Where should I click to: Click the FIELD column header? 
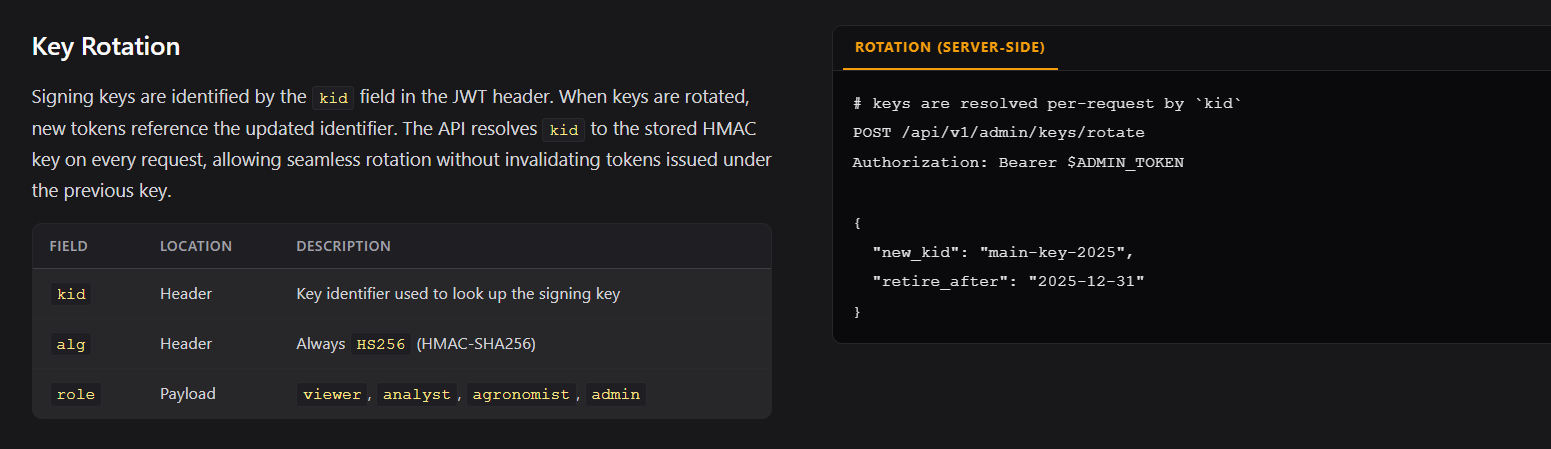click(x=69, y=246)
